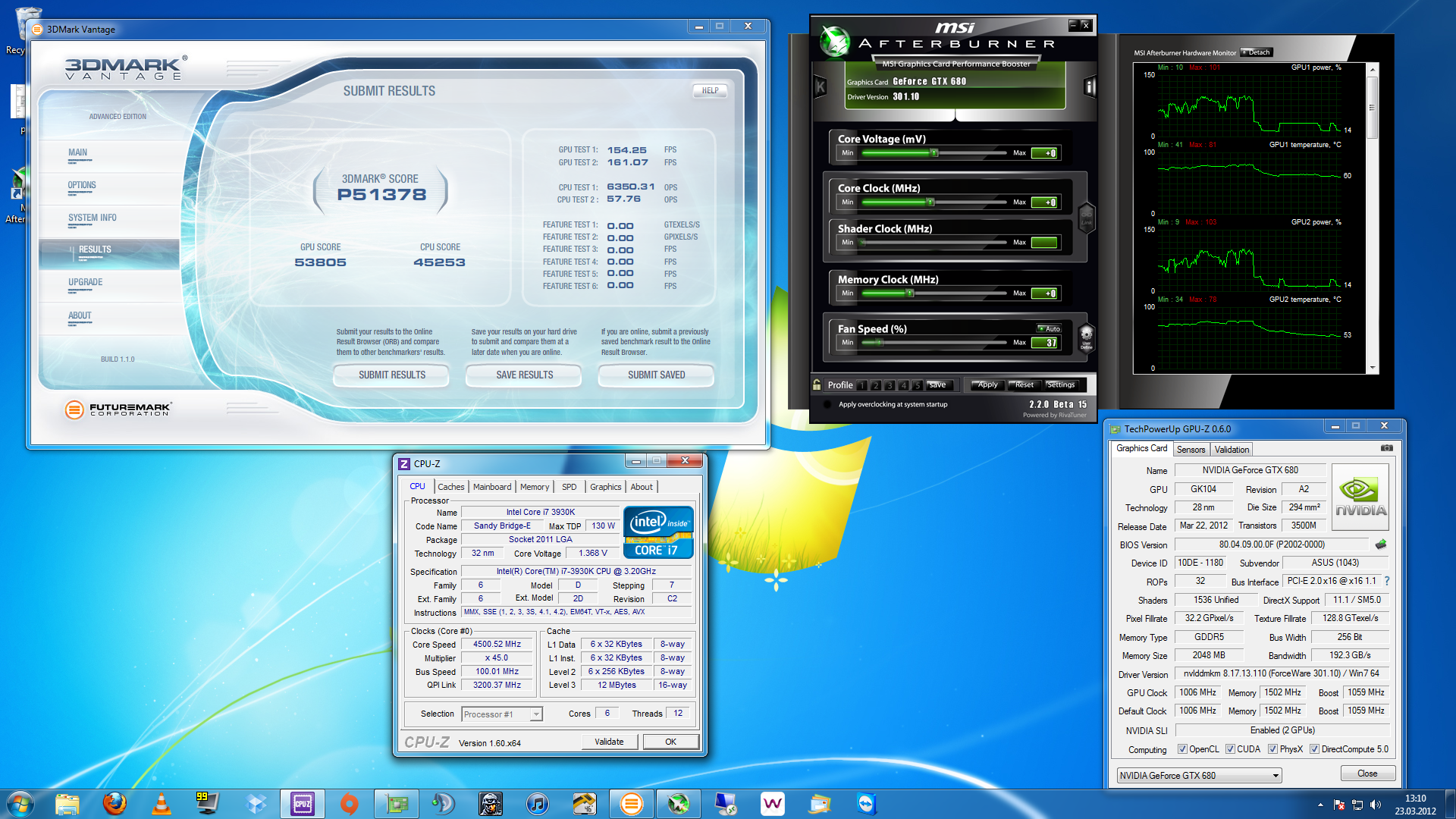1456x819 pixels.
Task: Click the CPU-Z taskbar icon
Action: coord(303,804)
